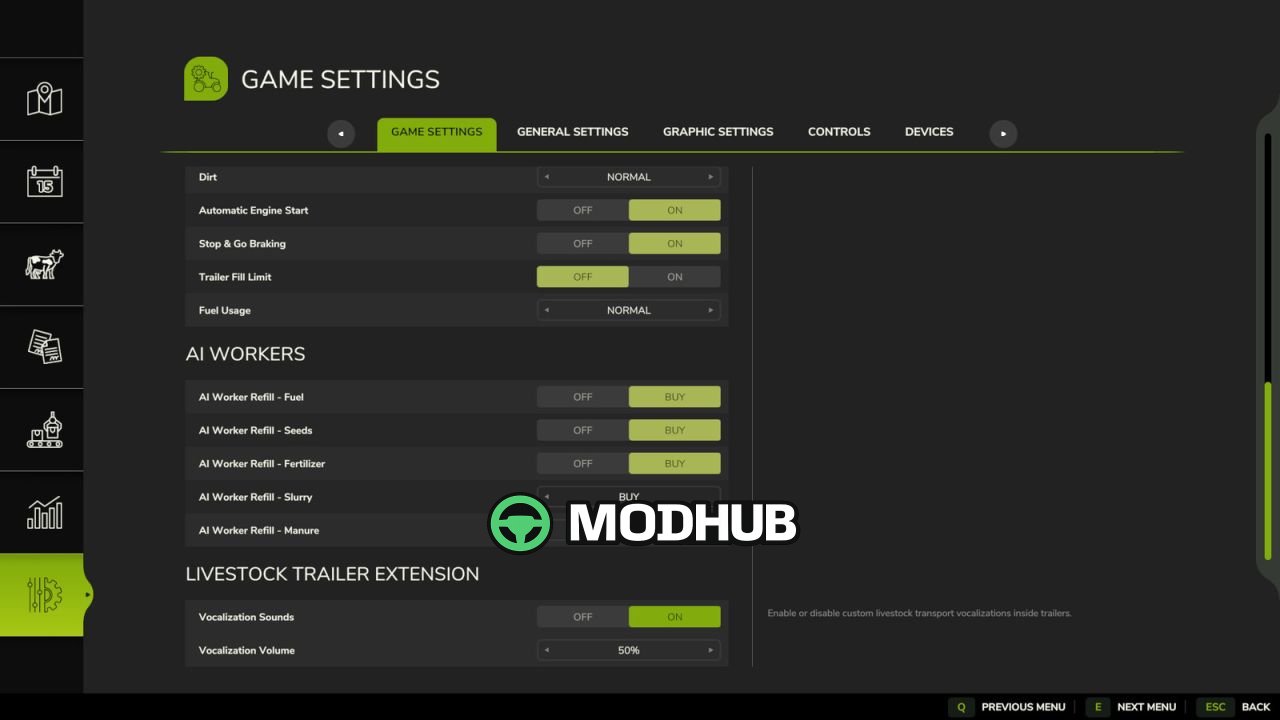The height and width of the screenshot is (720, 1280).
Task: Click the next tab arrow button
Action: (x=1003, y=134)
